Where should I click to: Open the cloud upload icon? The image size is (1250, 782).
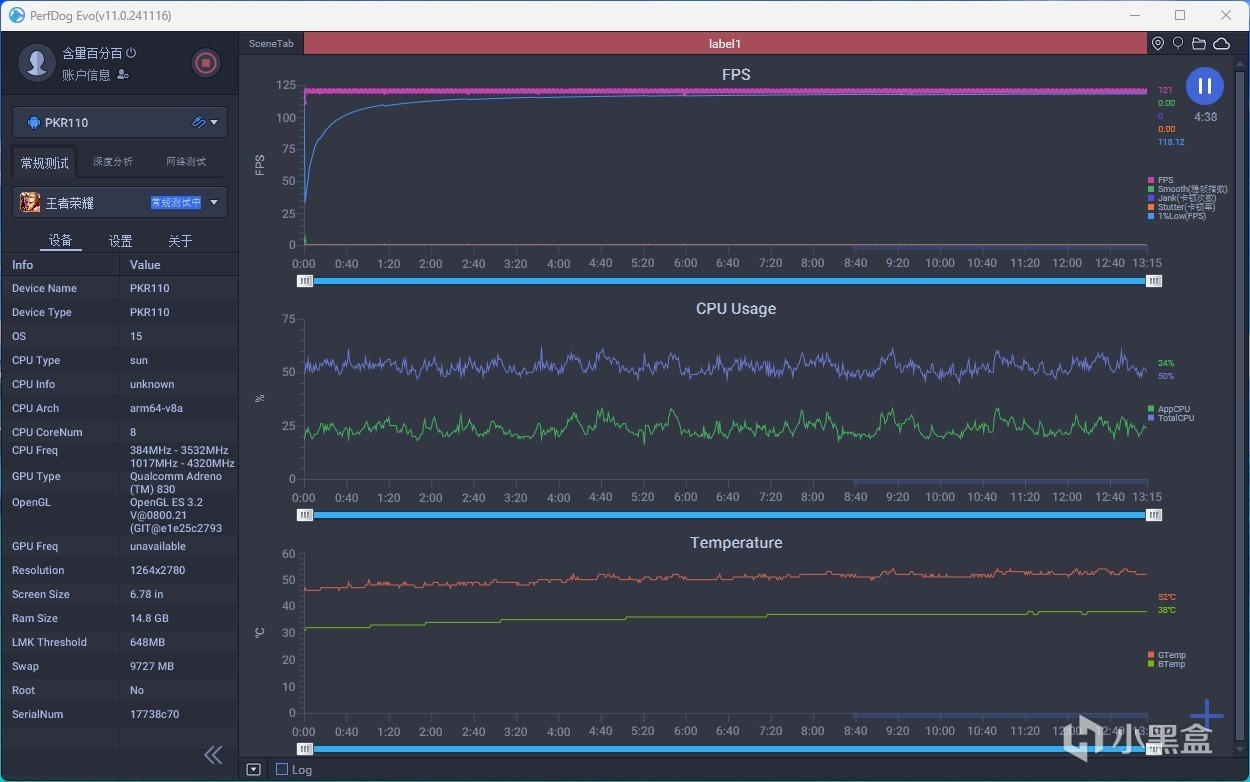(x=1221, y=44)
